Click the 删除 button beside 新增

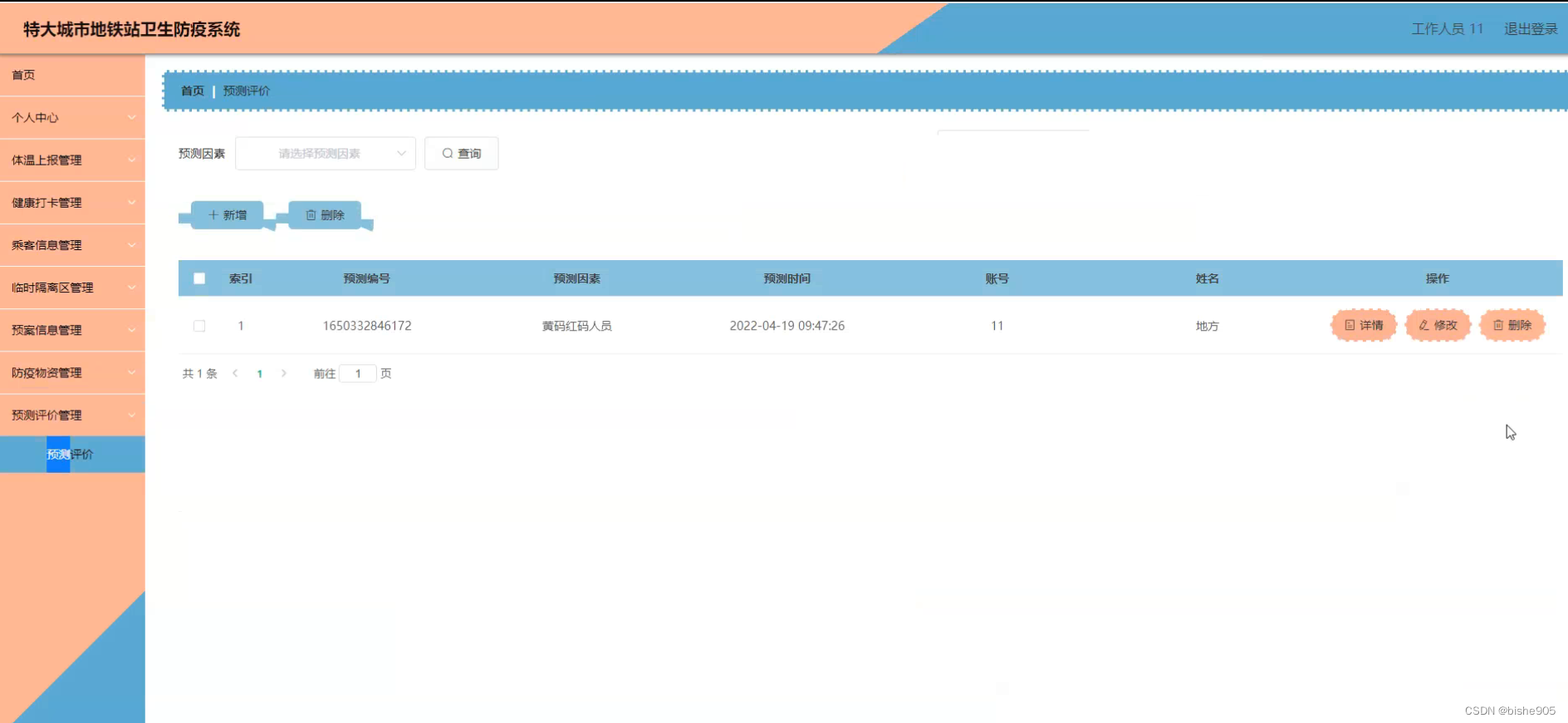[324, 215]
